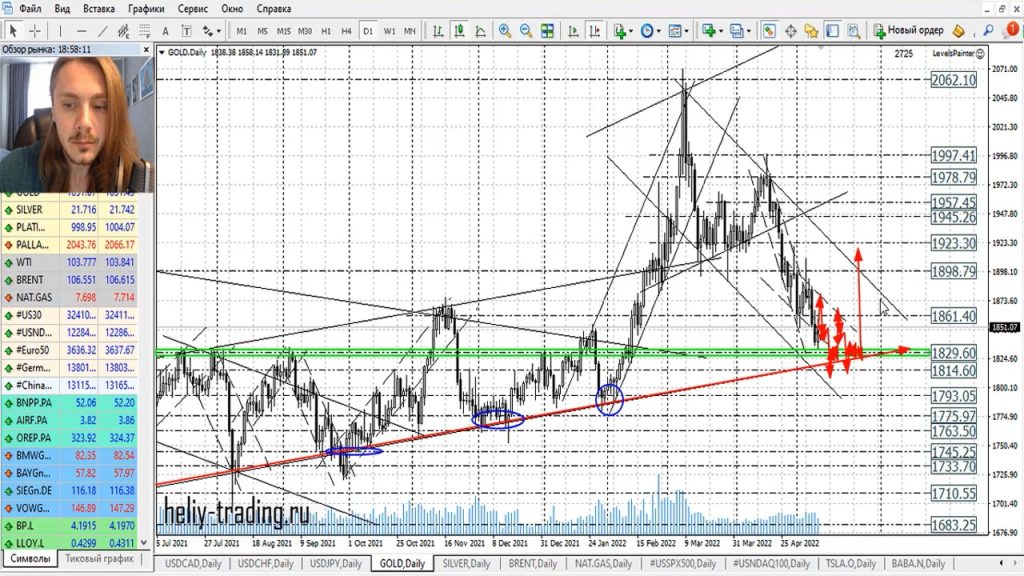Screen dimensions: 1024x576
Task: Close the Market Watch panel
Action: (x=147, y=48)
